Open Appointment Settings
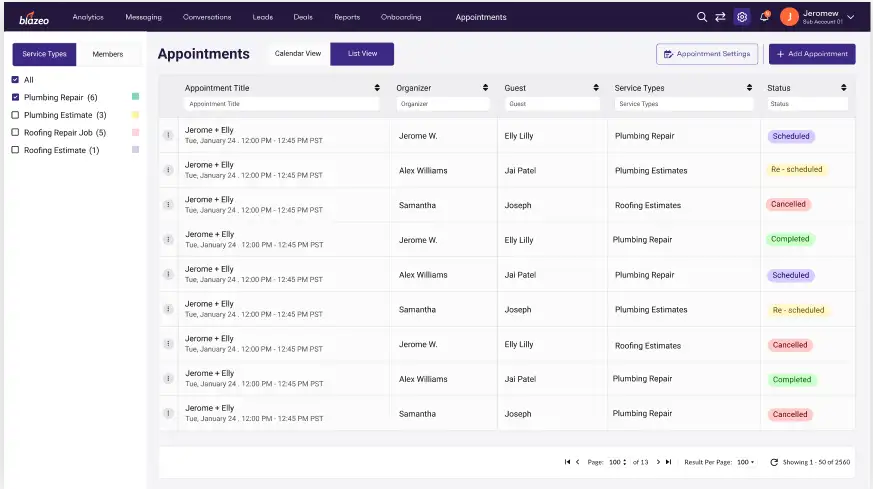This screenshot has height=489, width=873. tap(707, 54)
